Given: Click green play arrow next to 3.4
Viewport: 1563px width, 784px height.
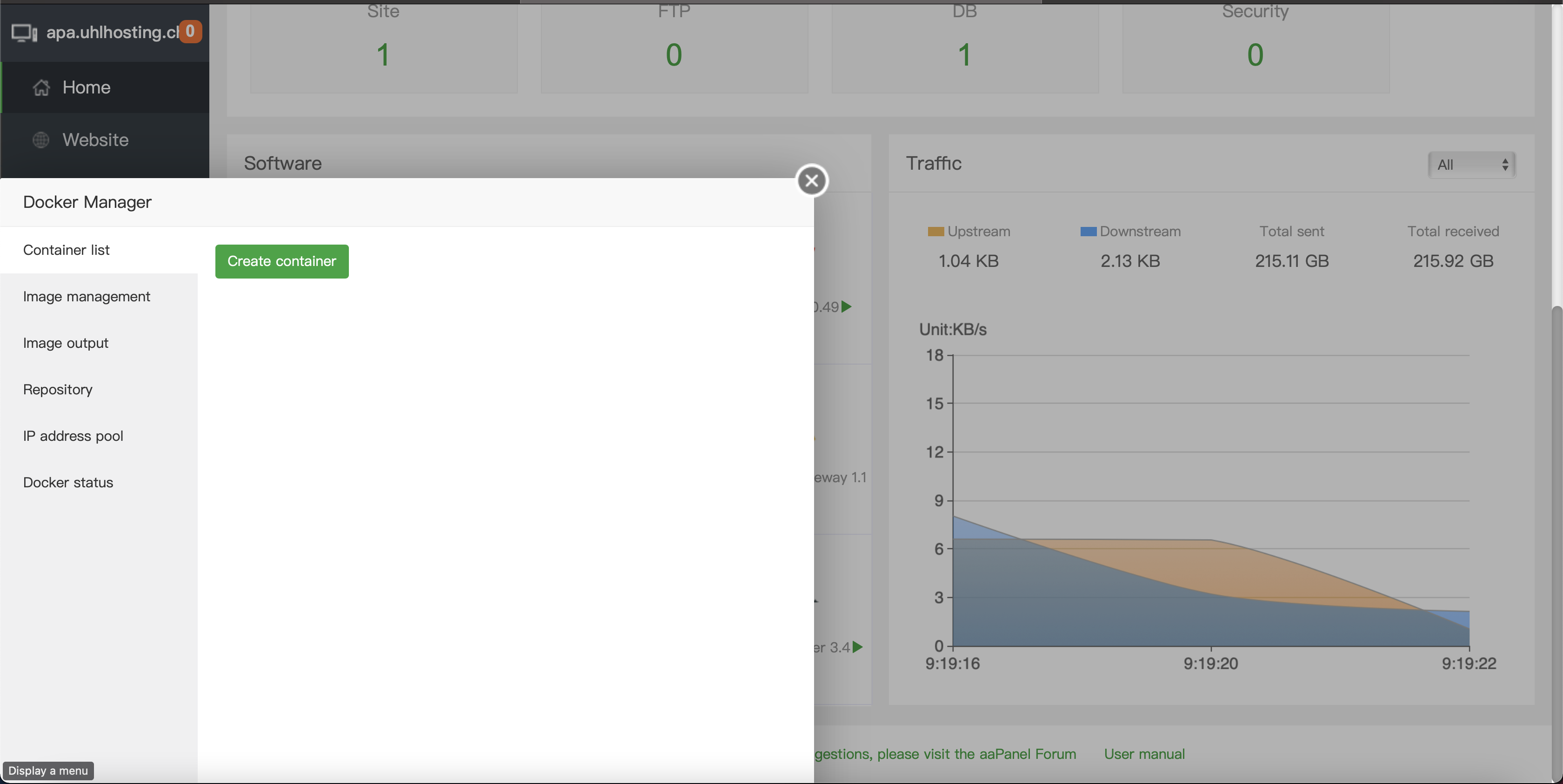Looking at the screenshot, I should (x=857, y=647).
